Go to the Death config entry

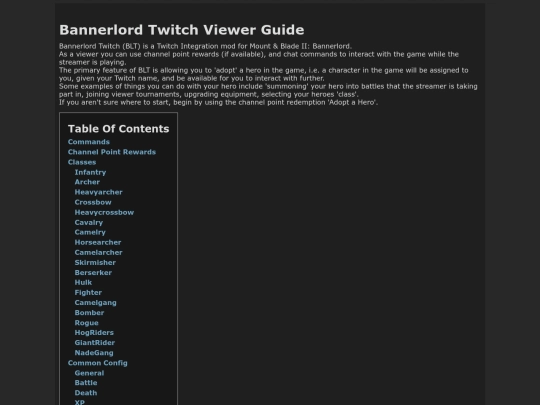86,393
